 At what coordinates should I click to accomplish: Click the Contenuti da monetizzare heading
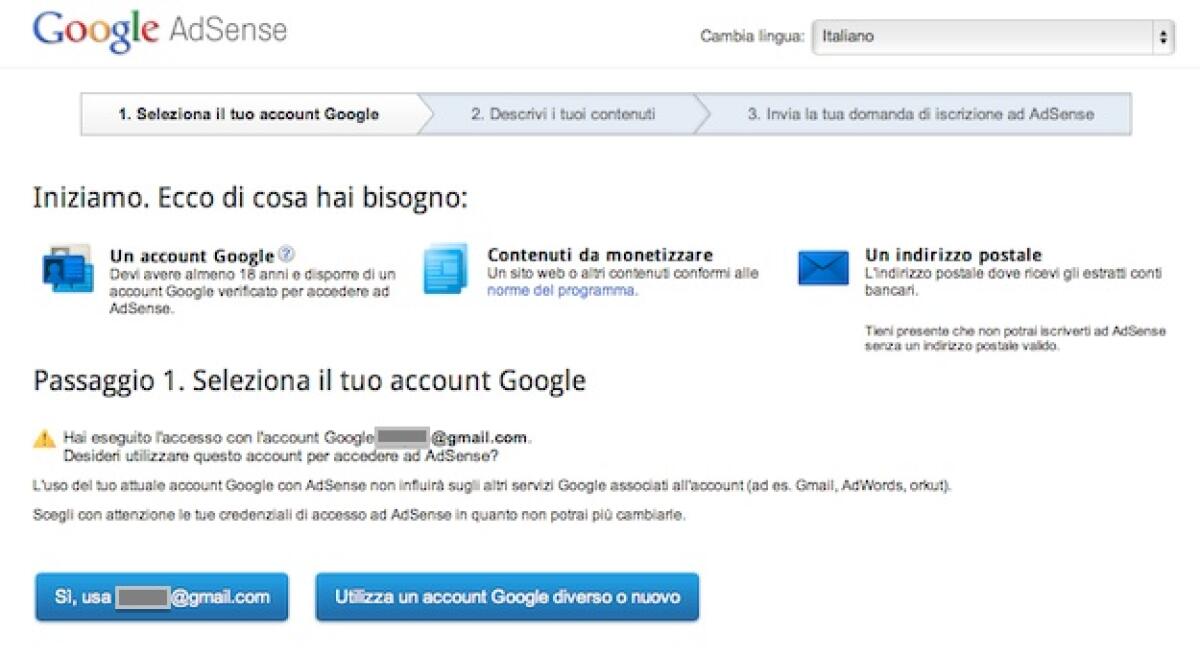pyautogui.click(x=600, y=255)
